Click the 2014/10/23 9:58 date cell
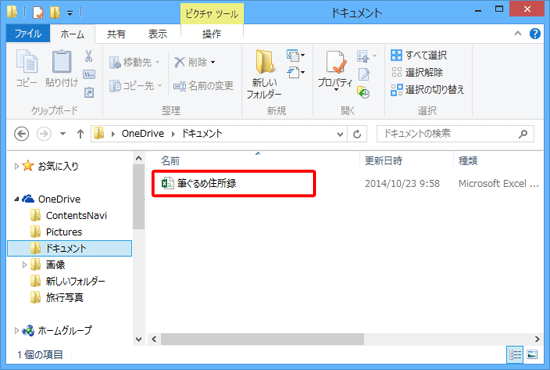The image size is (550, 370). coord(402,183)
